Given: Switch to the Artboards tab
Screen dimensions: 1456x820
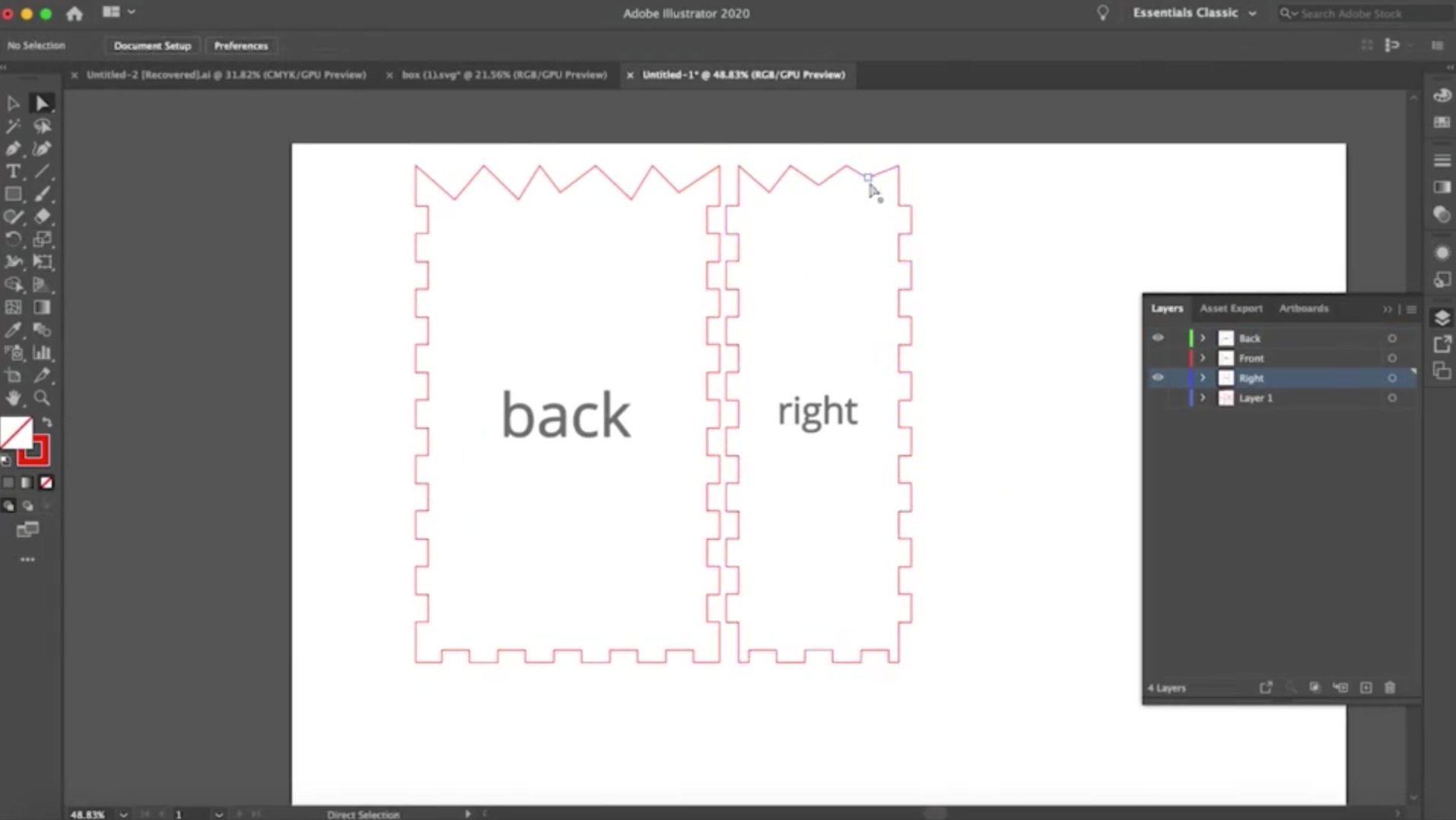Looking at the screenshot, I should click(x=1304, y=308).
